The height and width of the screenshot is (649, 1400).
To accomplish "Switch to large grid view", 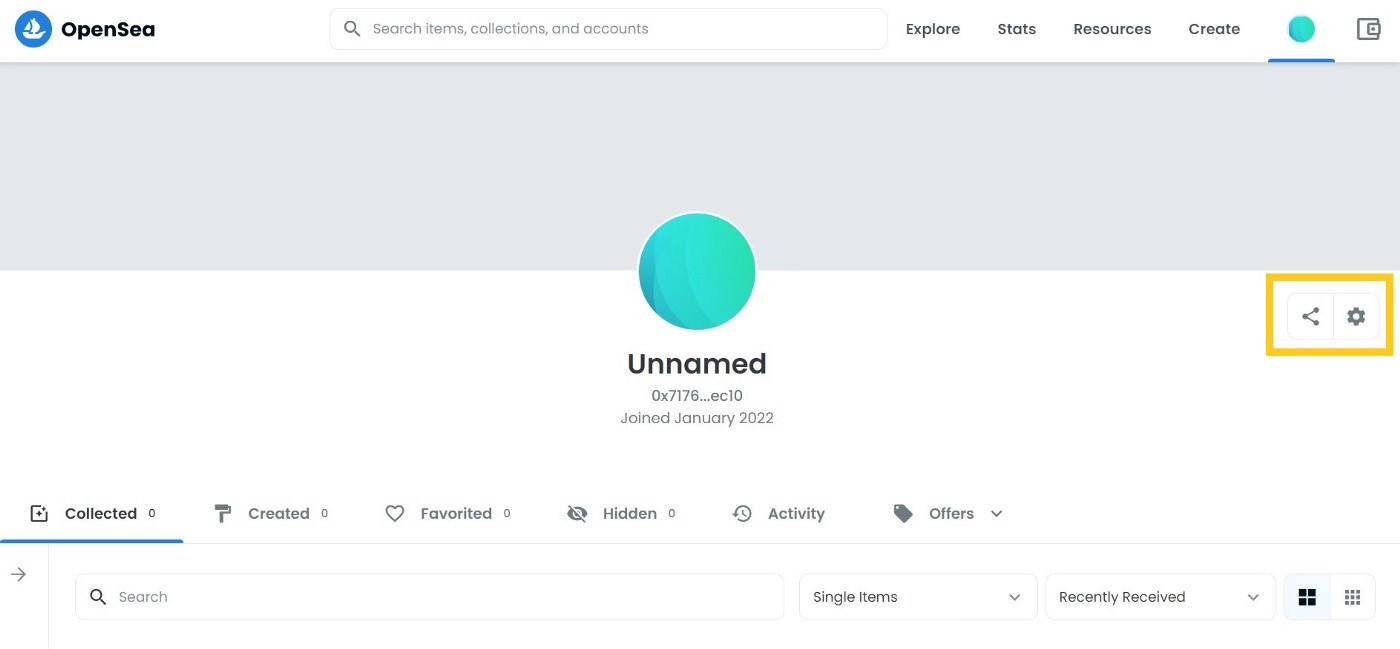I will point(1307,597).
